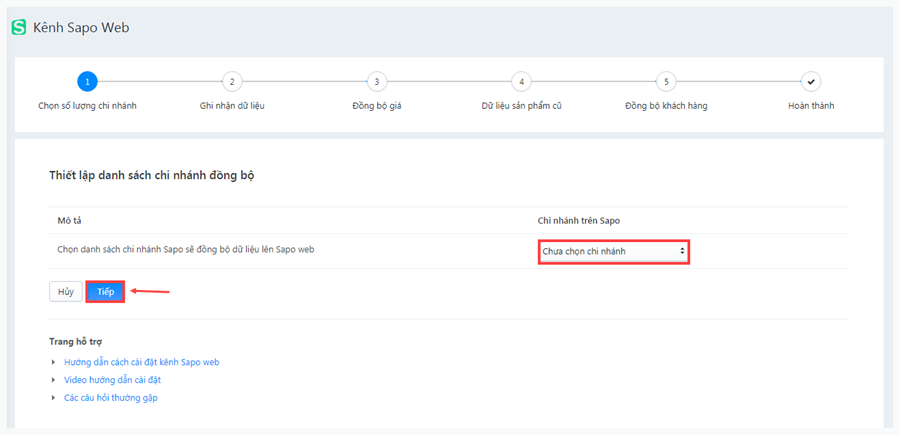The width and height of the screenshot is (900, 435).
Task: Select 'Đồng bộ giá' step label
Action: click(x=377, y=106)
